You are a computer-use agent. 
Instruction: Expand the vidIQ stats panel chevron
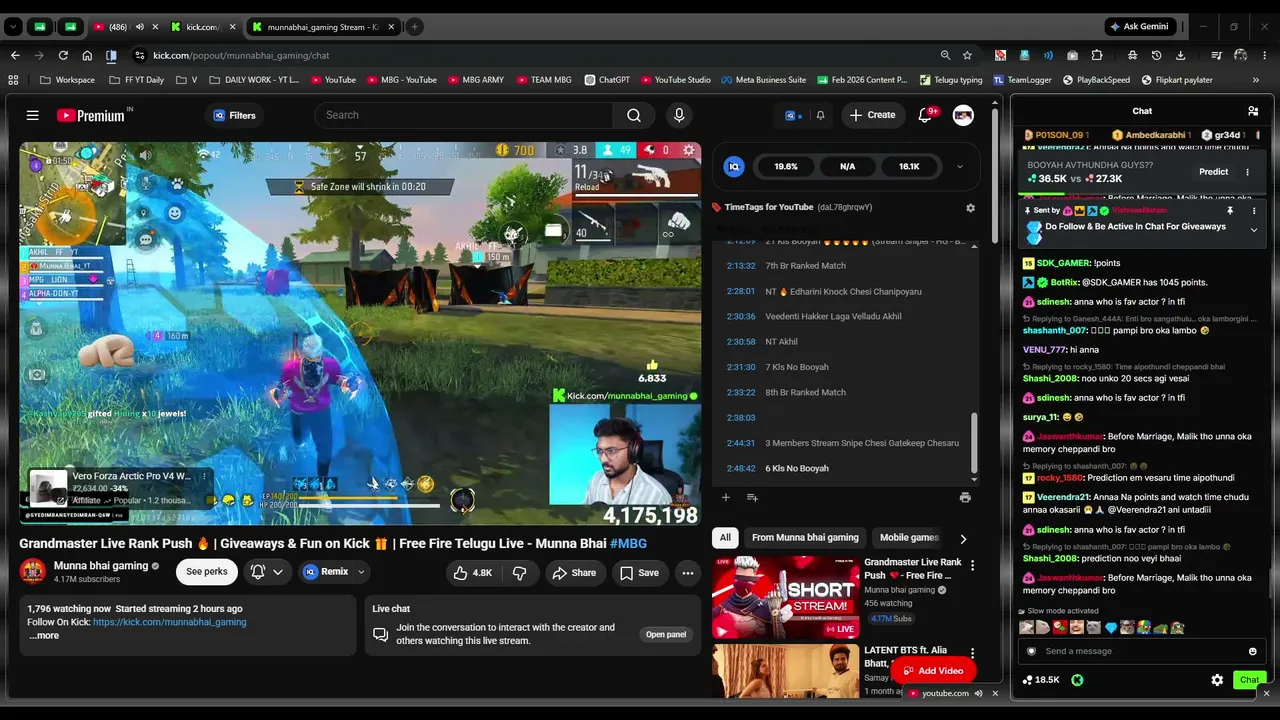click(960, 167)
